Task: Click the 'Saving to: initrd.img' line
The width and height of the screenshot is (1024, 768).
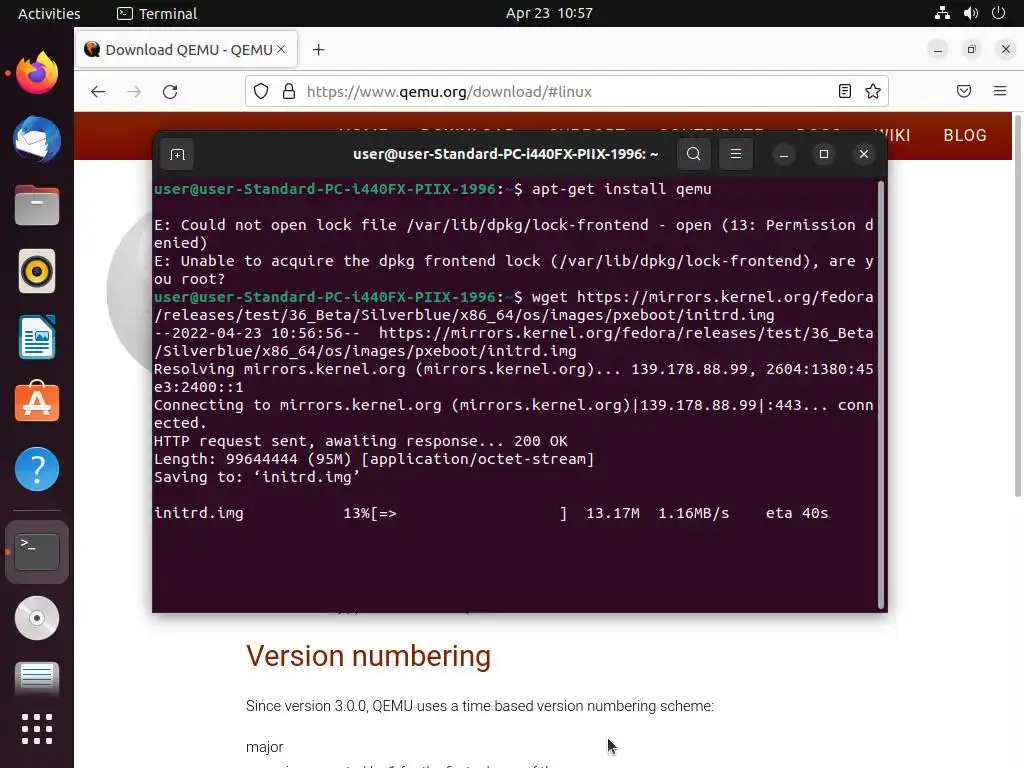Action: [257, 477]
